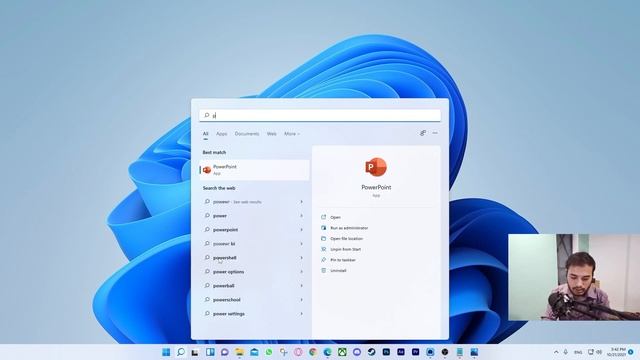
Task: Open the network status icon in the system tray
Action: [591, 352]
